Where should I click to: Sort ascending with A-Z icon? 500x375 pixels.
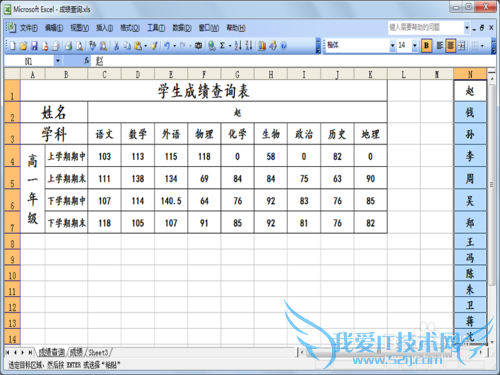[x=238, y=46]
